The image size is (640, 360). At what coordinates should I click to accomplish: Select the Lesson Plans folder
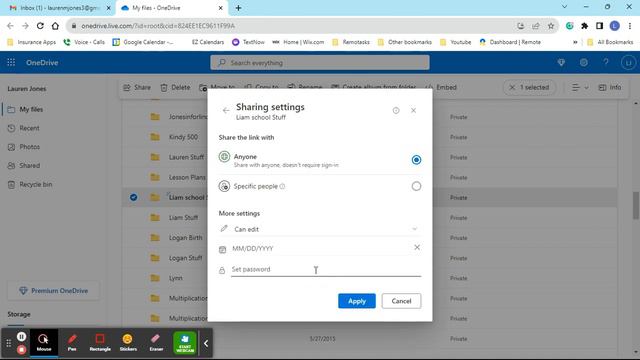click(187, 178)
